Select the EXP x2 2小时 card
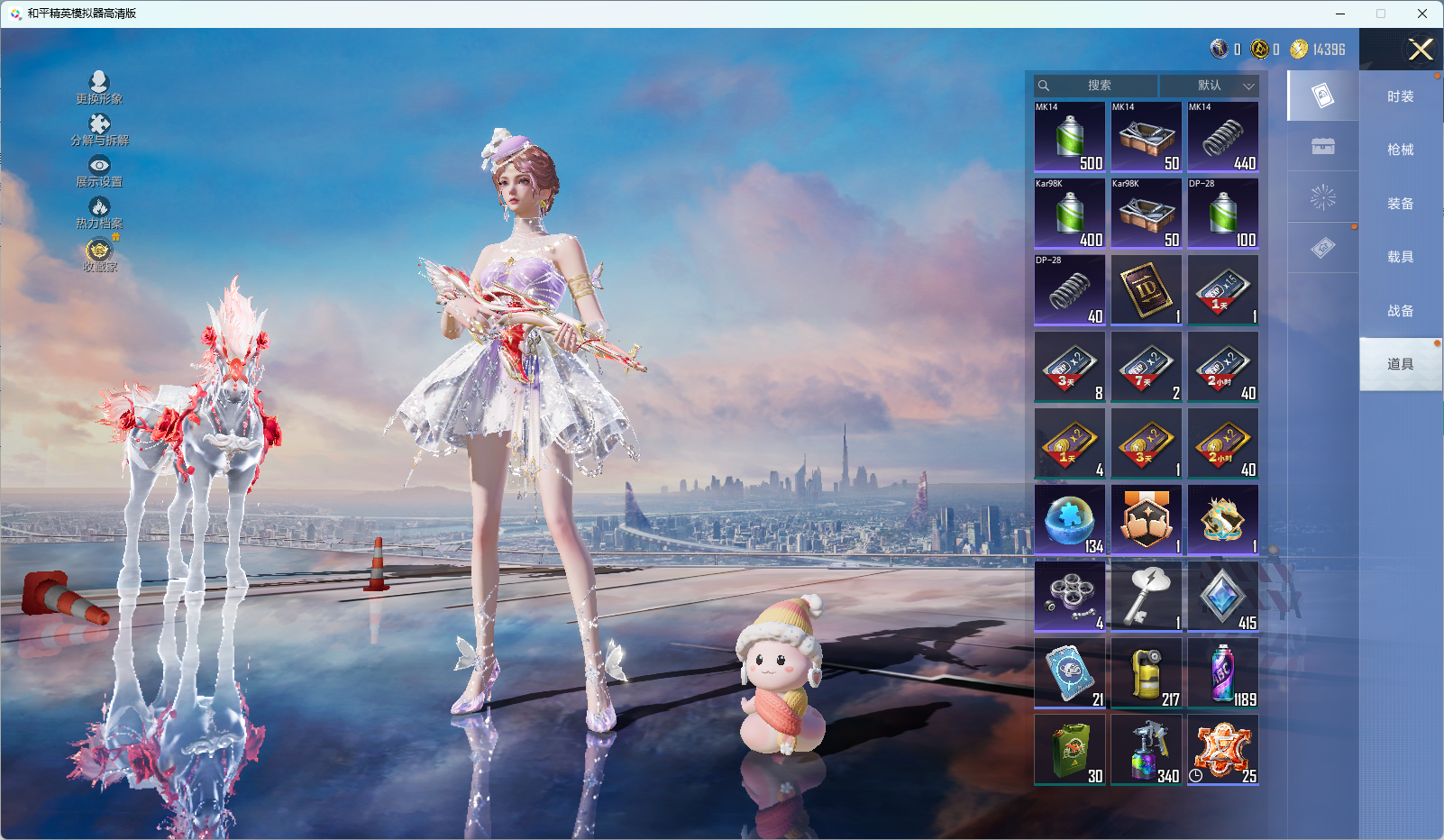This screenshot has width=1444, height=840. [1223, 367]
